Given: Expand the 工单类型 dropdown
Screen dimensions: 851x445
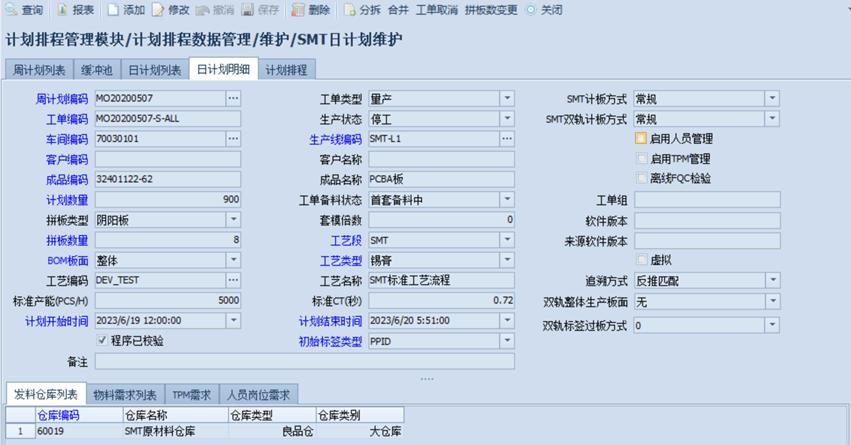Looking at the screenshot, I should click(507, 98).
